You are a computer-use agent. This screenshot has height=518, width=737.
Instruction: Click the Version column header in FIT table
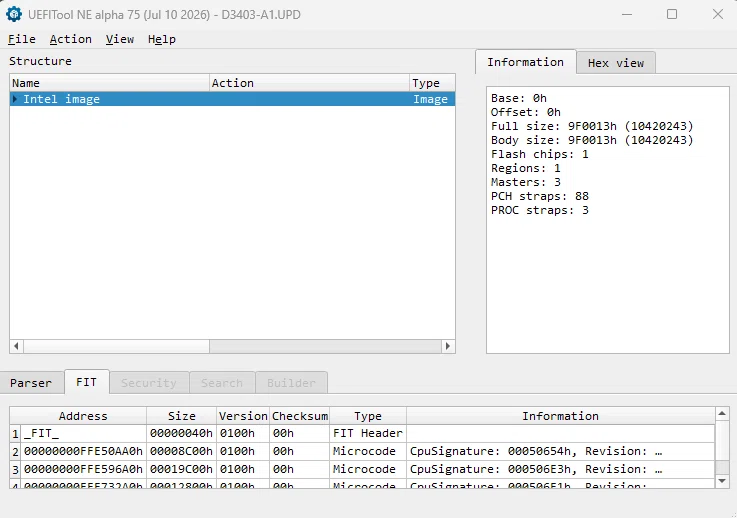tap(243, 416)
